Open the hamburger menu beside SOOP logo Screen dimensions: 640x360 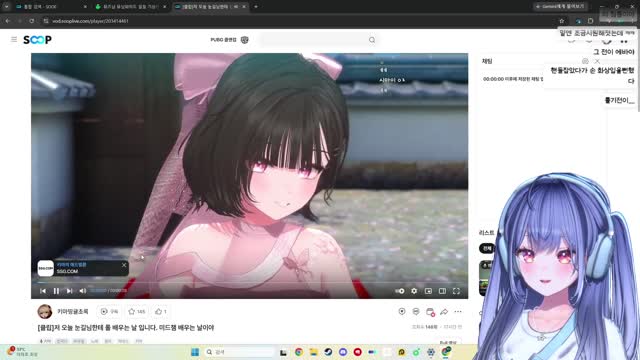pyautogui.click(x=14, y=40)
